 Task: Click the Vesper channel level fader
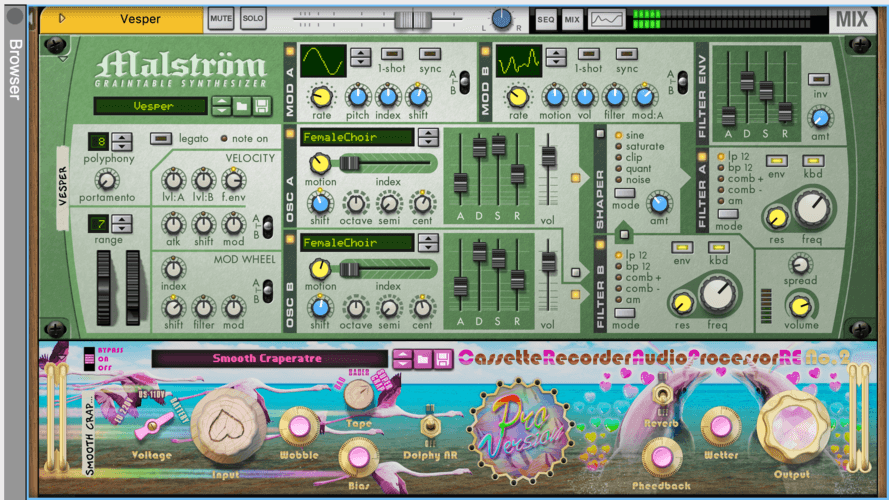tap(413, 20)
